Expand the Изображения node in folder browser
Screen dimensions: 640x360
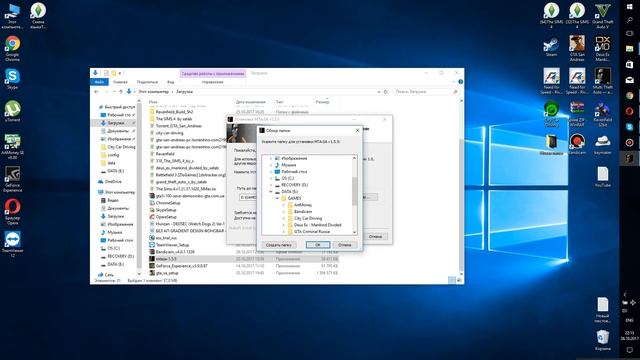point(271,158)
